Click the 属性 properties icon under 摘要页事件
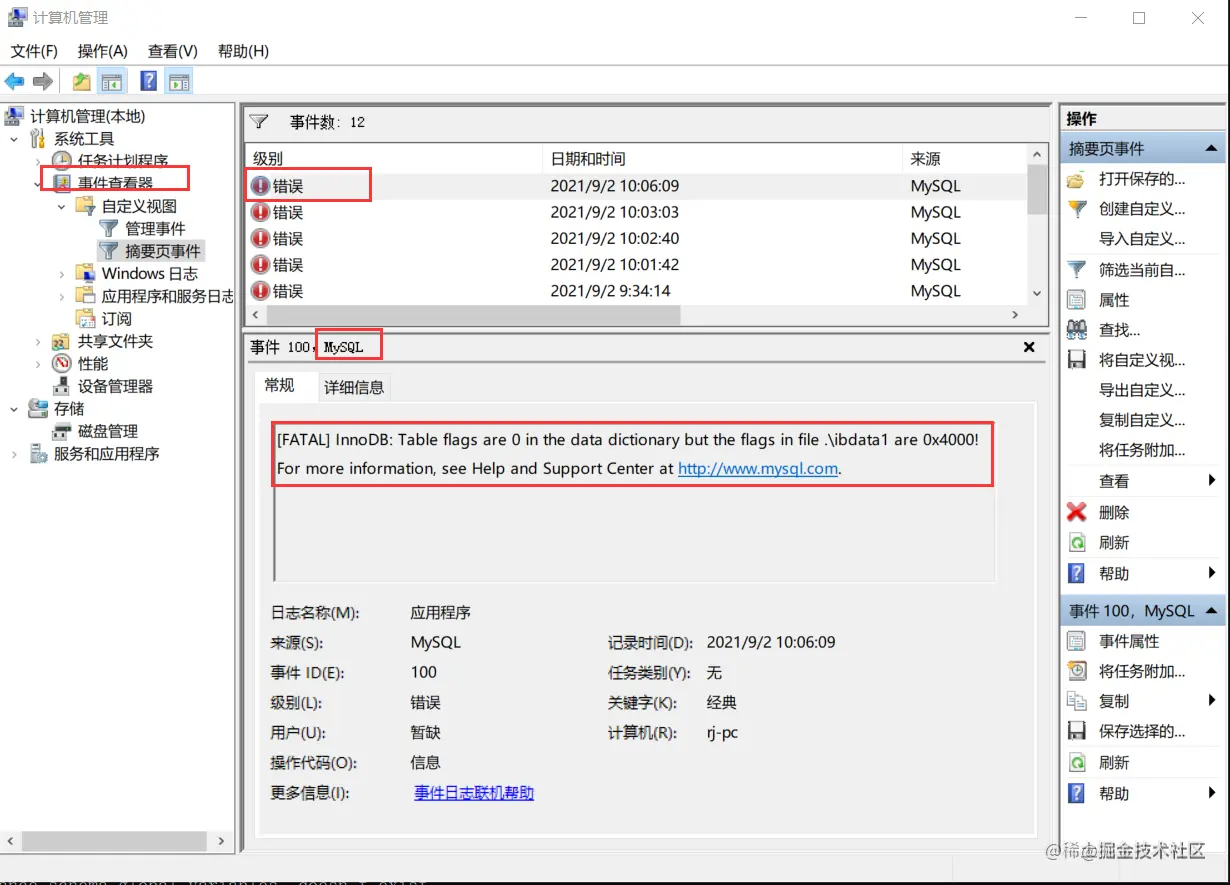Viewport: 1230px width, 885px height. click(x=1077, y=300)
